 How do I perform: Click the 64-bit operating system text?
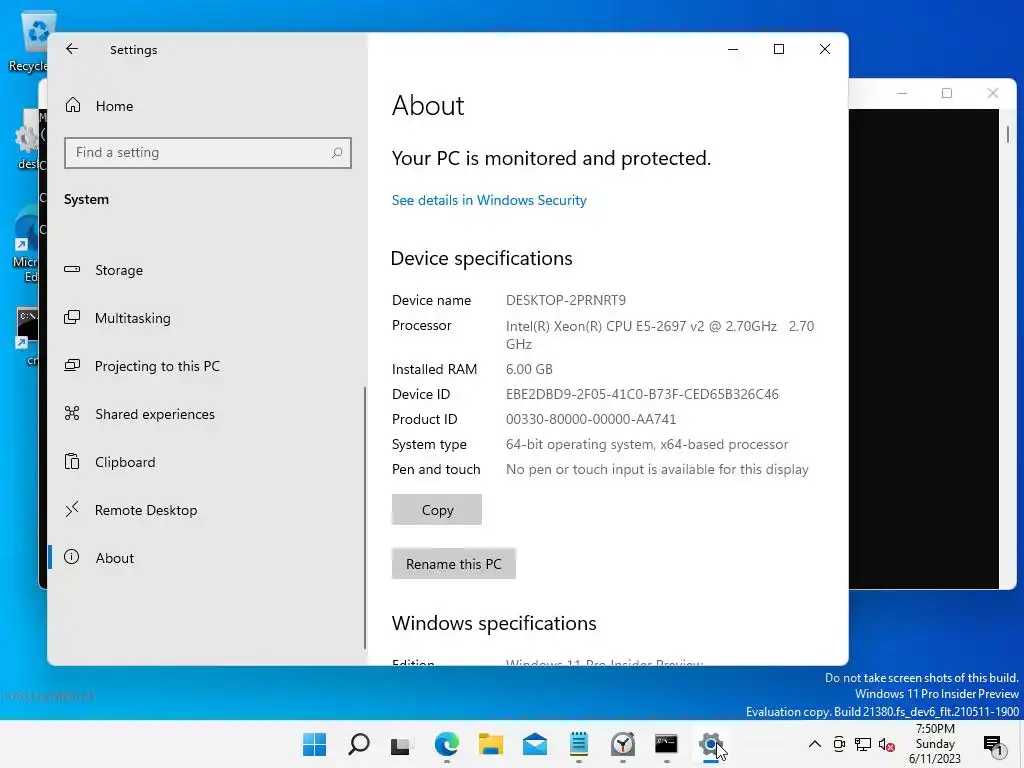647,445
